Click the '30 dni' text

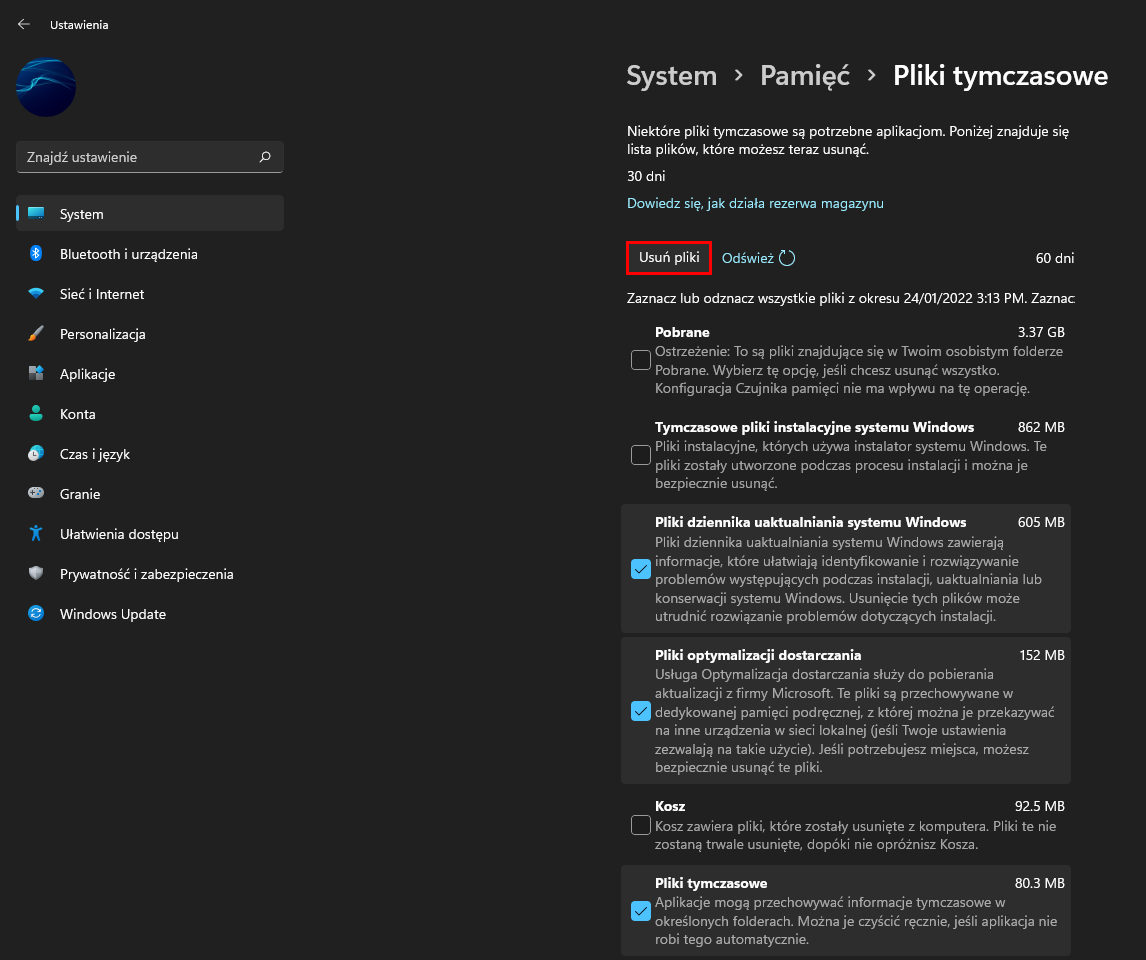coord(646,176)
